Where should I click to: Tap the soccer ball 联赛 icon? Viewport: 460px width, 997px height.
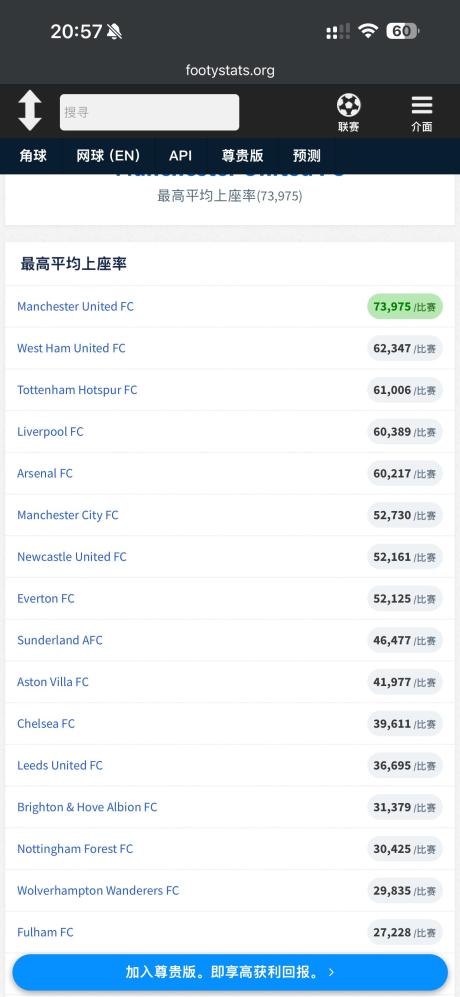tap(348, 113)
